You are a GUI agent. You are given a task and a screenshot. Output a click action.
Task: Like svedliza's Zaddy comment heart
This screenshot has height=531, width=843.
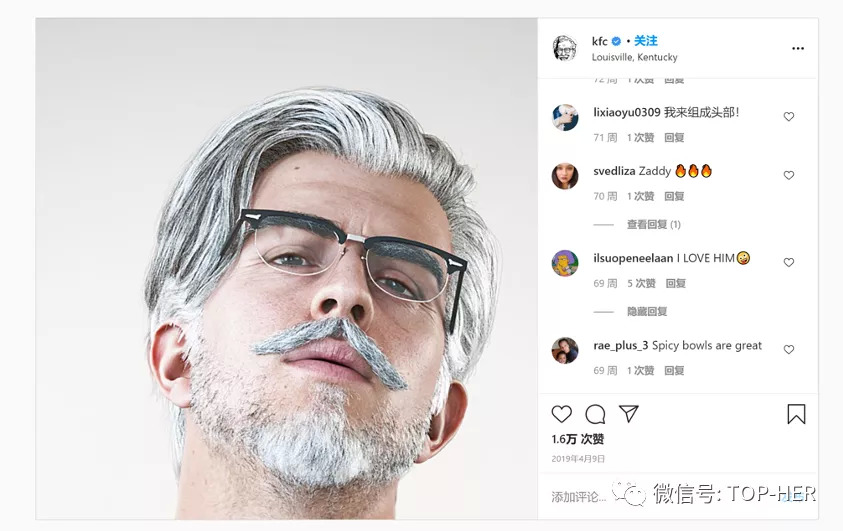(x=789, y=175)
